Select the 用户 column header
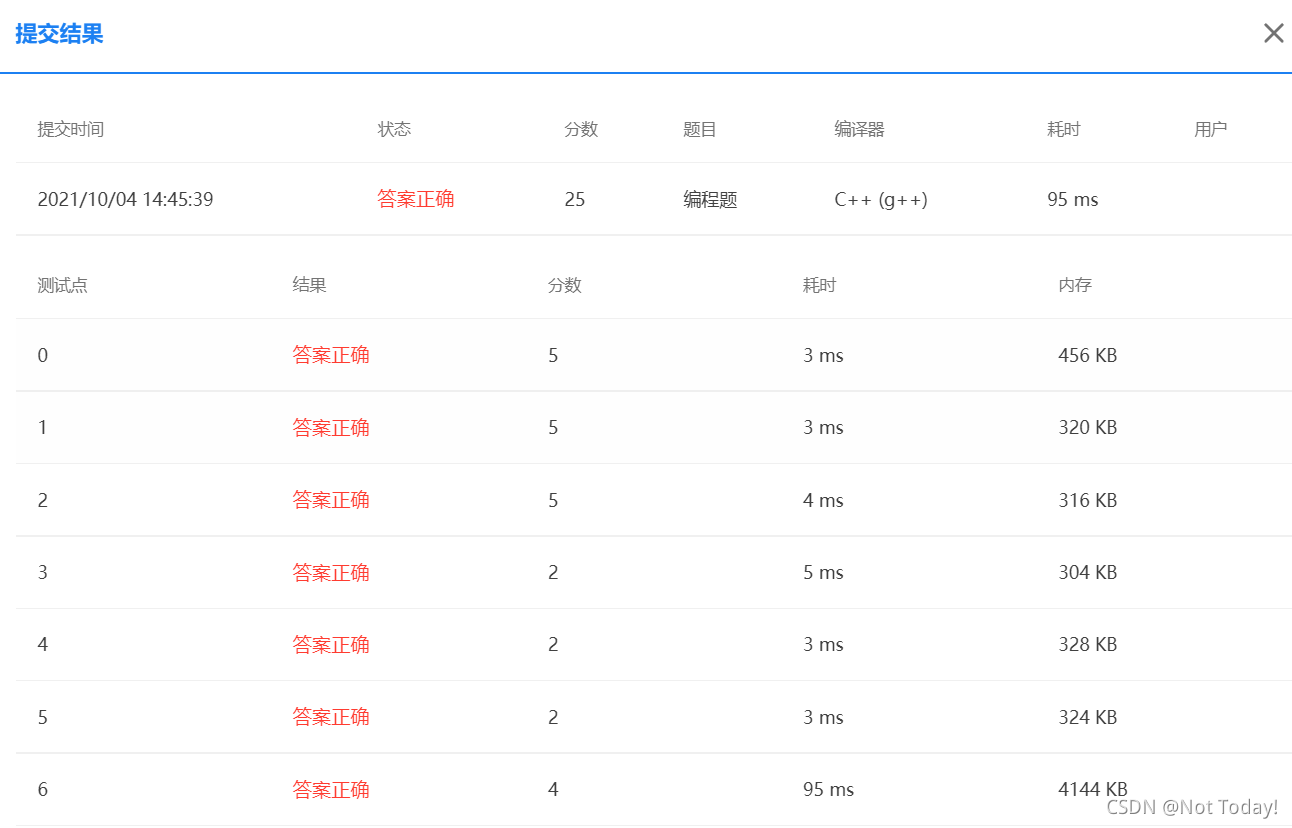The height and width of the screenshot is (828, 1292). coord(1211,129)
